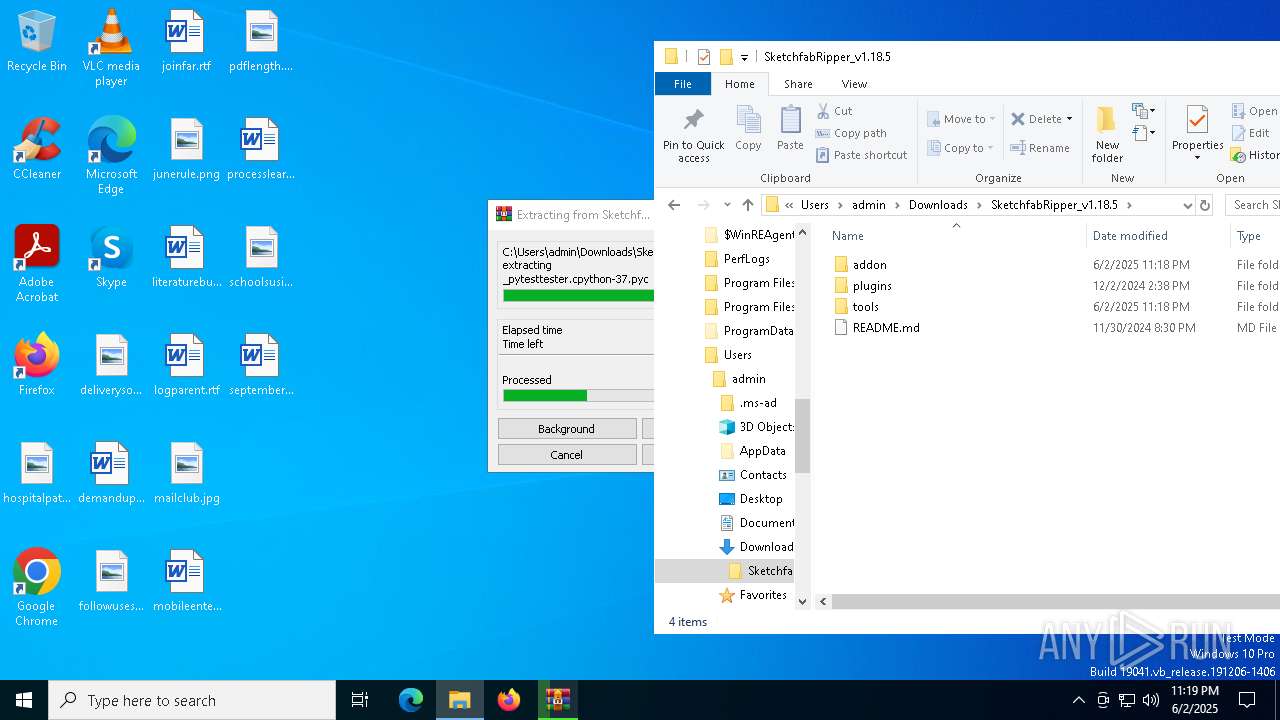The image size is (1280, 720).
Task: Select the tools folder
Action: 865,307
